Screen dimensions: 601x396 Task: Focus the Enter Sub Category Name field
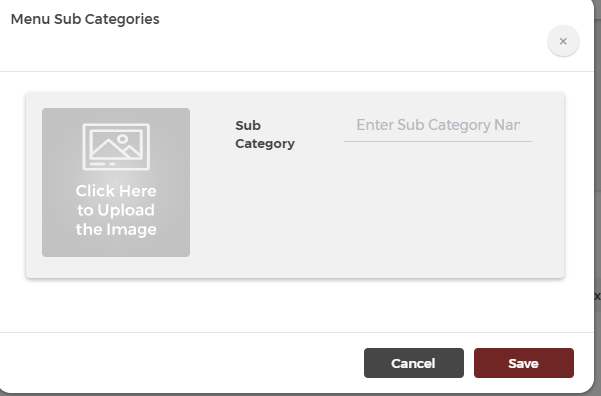[x=438, y=125]
